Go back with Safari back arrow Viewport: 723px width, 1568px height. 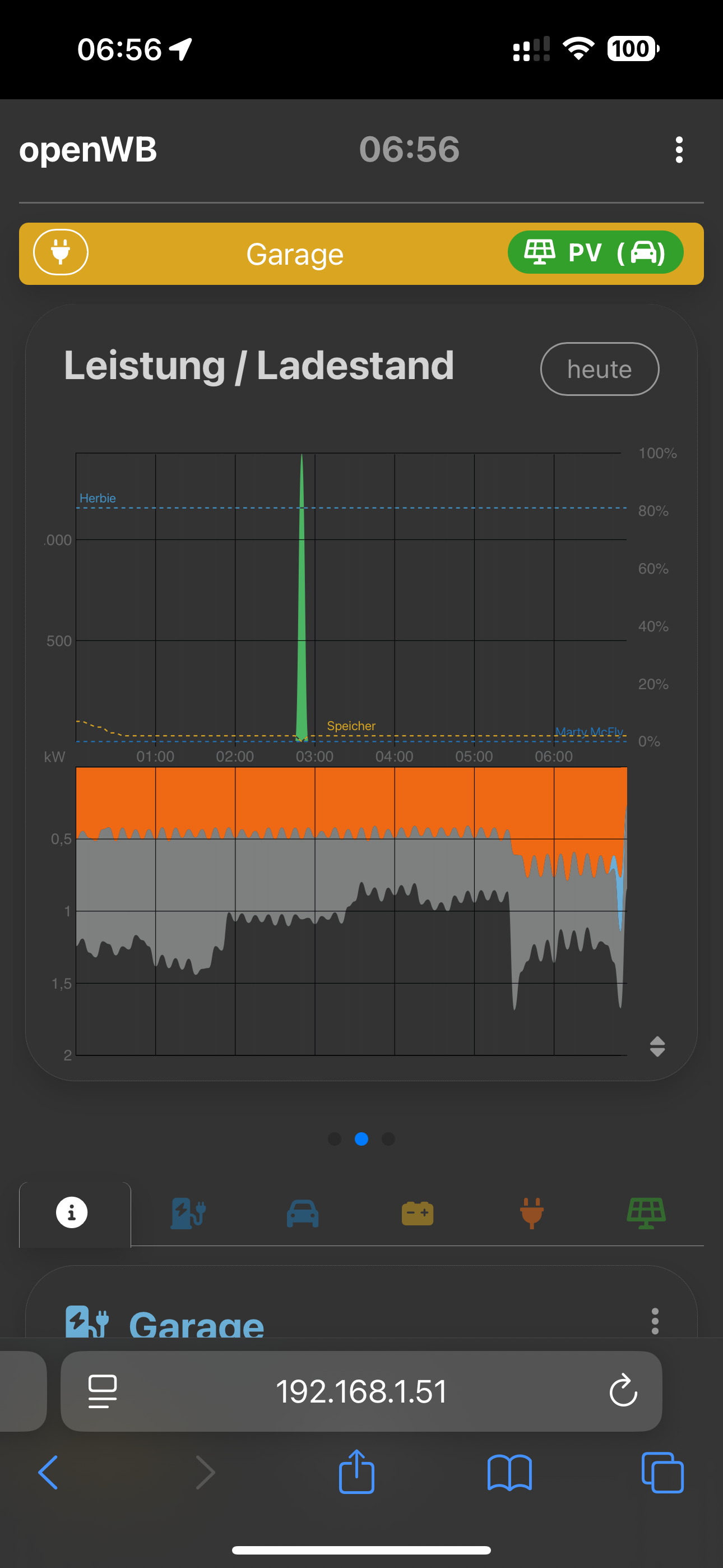point(49,1473)
